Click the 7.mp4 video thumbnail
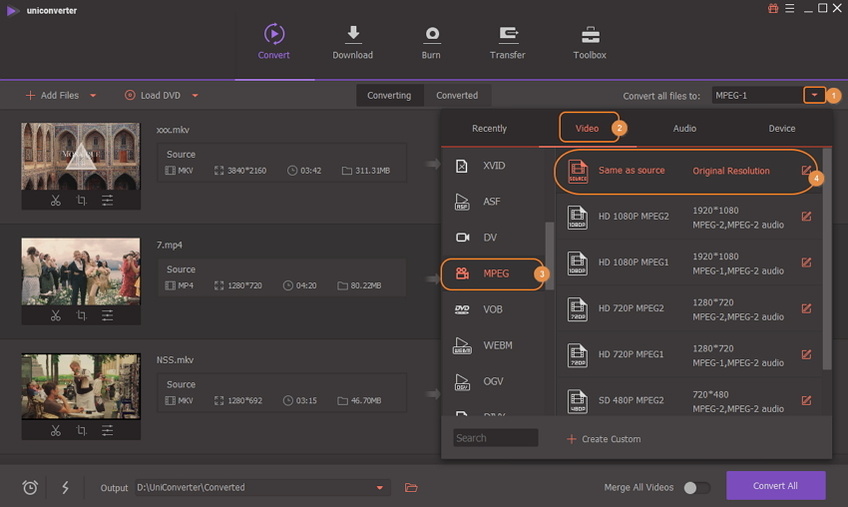This screenshot has width=848, height=507. [x=81, y=272]
